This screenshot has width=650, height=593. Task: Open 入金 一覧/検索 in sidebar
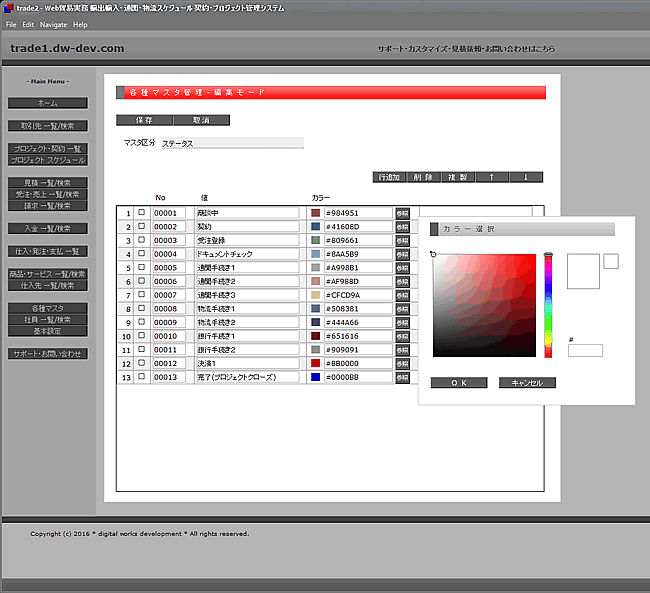click(x=48, y=228)
